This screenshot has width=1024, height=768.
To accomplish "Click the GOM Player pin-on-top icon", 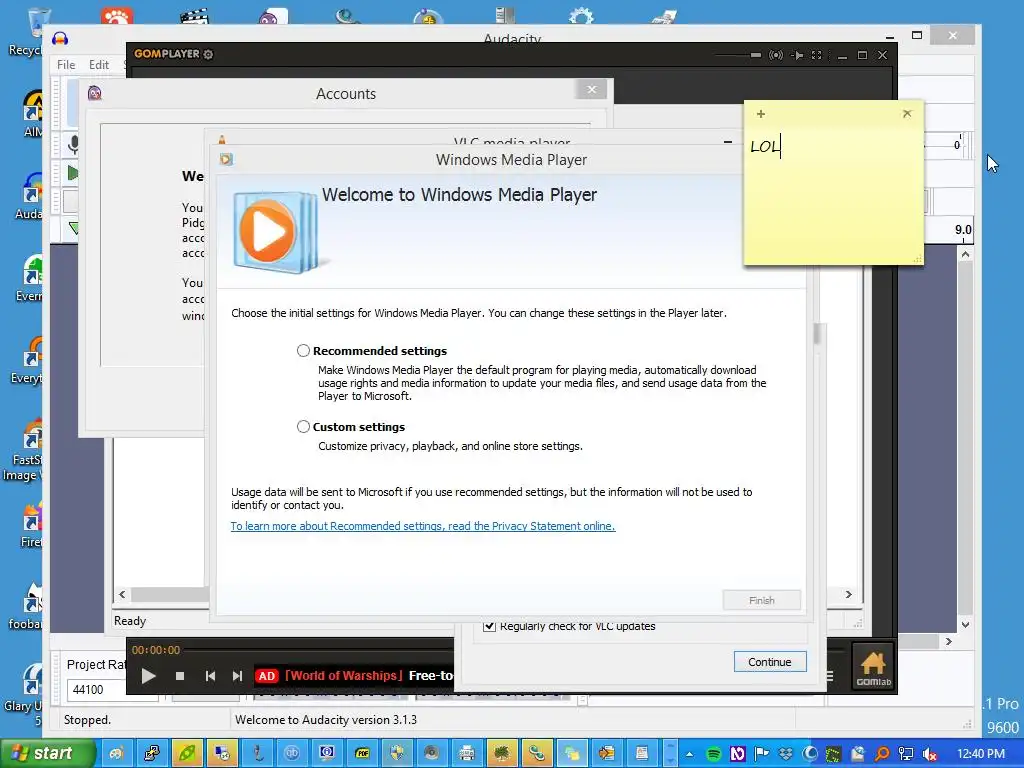I will tap(797, 55).
